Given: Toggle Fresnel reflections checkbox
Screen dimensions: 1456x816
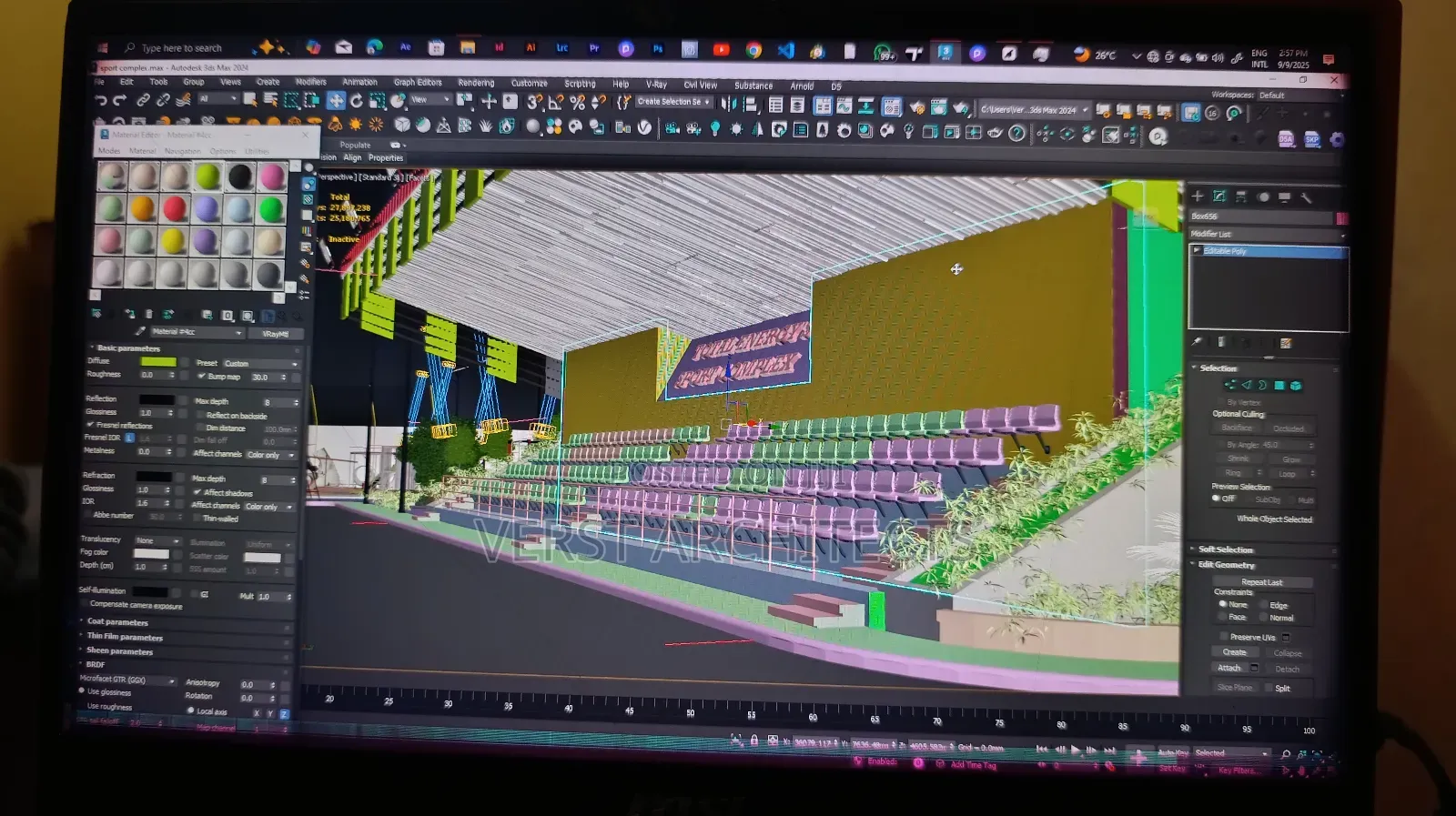Looking at the screenshot, I should 90,425.
